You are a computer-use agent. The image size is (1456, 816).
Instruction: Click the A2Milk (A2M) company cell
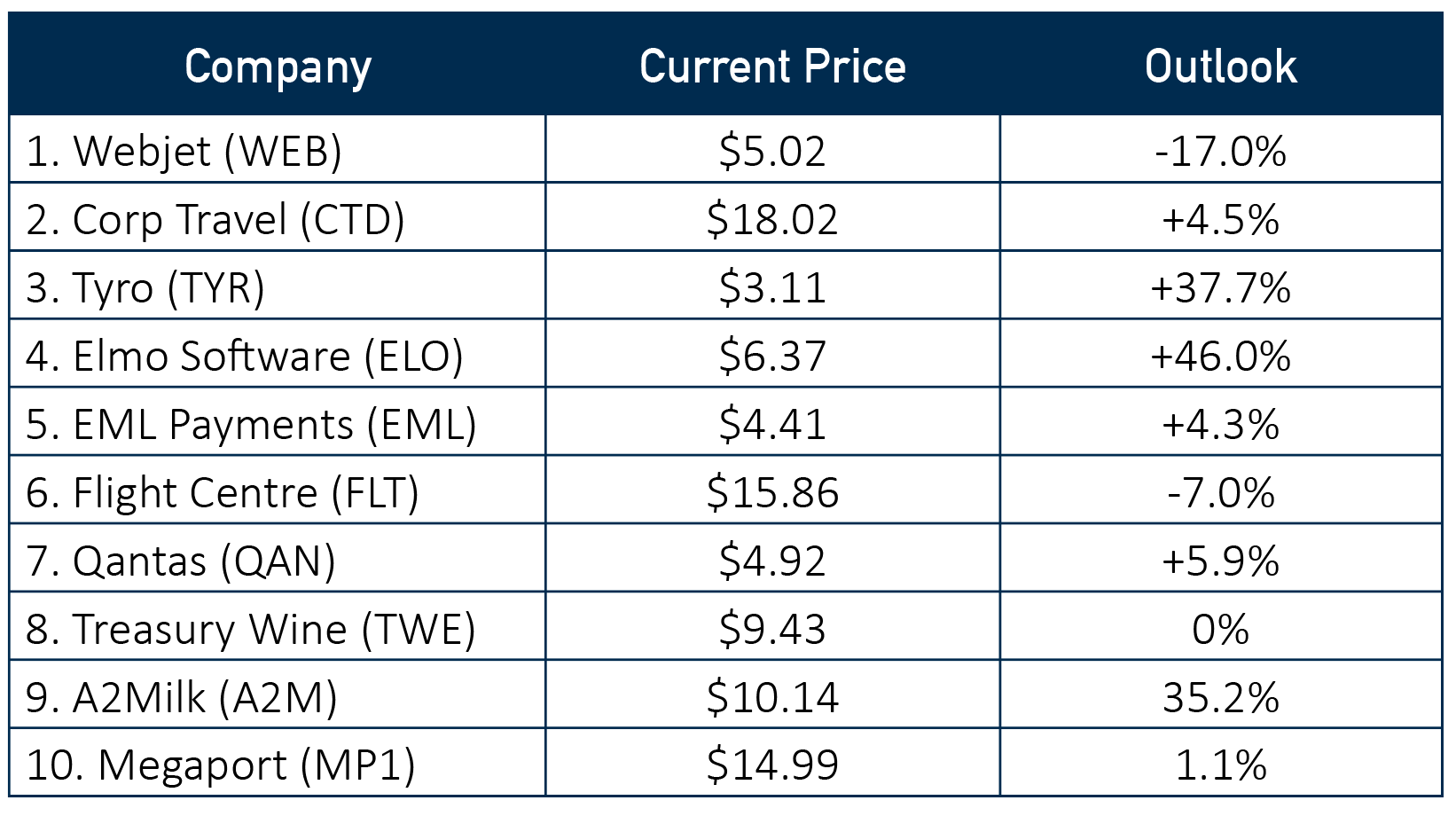(182, 697)
